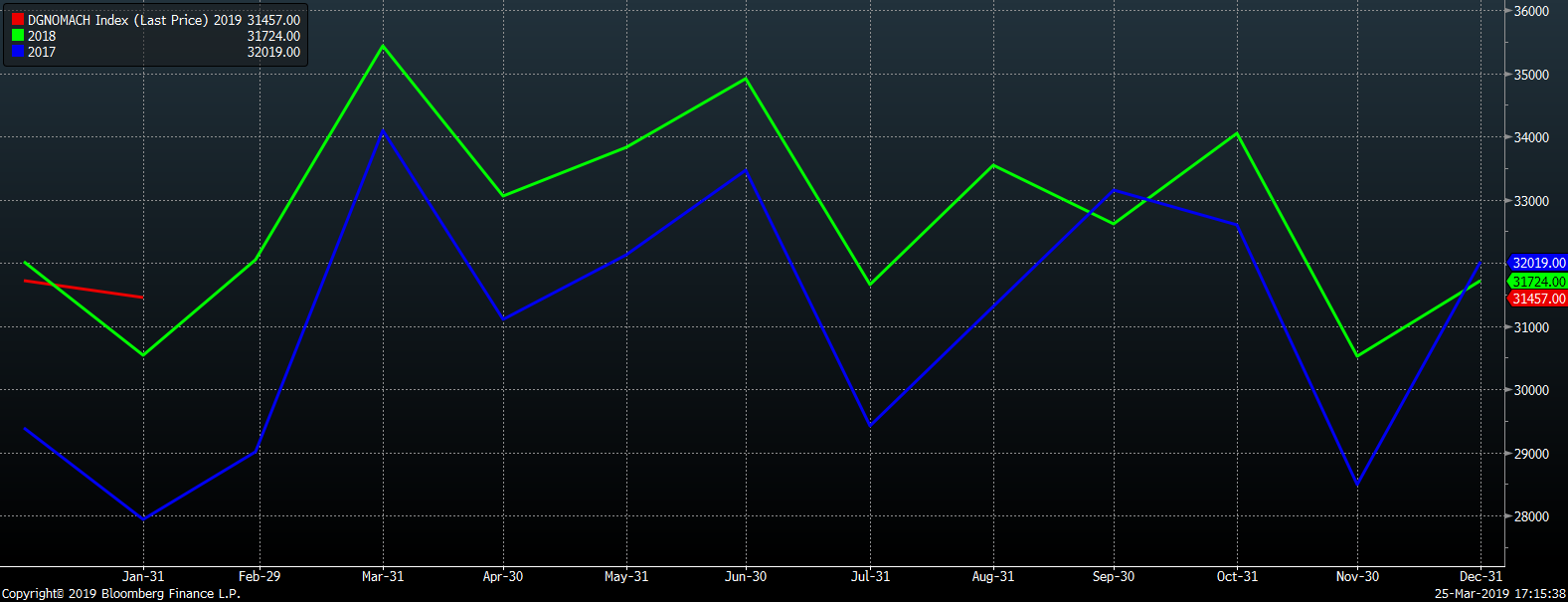Viewport: 1568px width, 602px height.
Task: Click the 36000 value on the y-axis
Action: tap(1531, 11)
